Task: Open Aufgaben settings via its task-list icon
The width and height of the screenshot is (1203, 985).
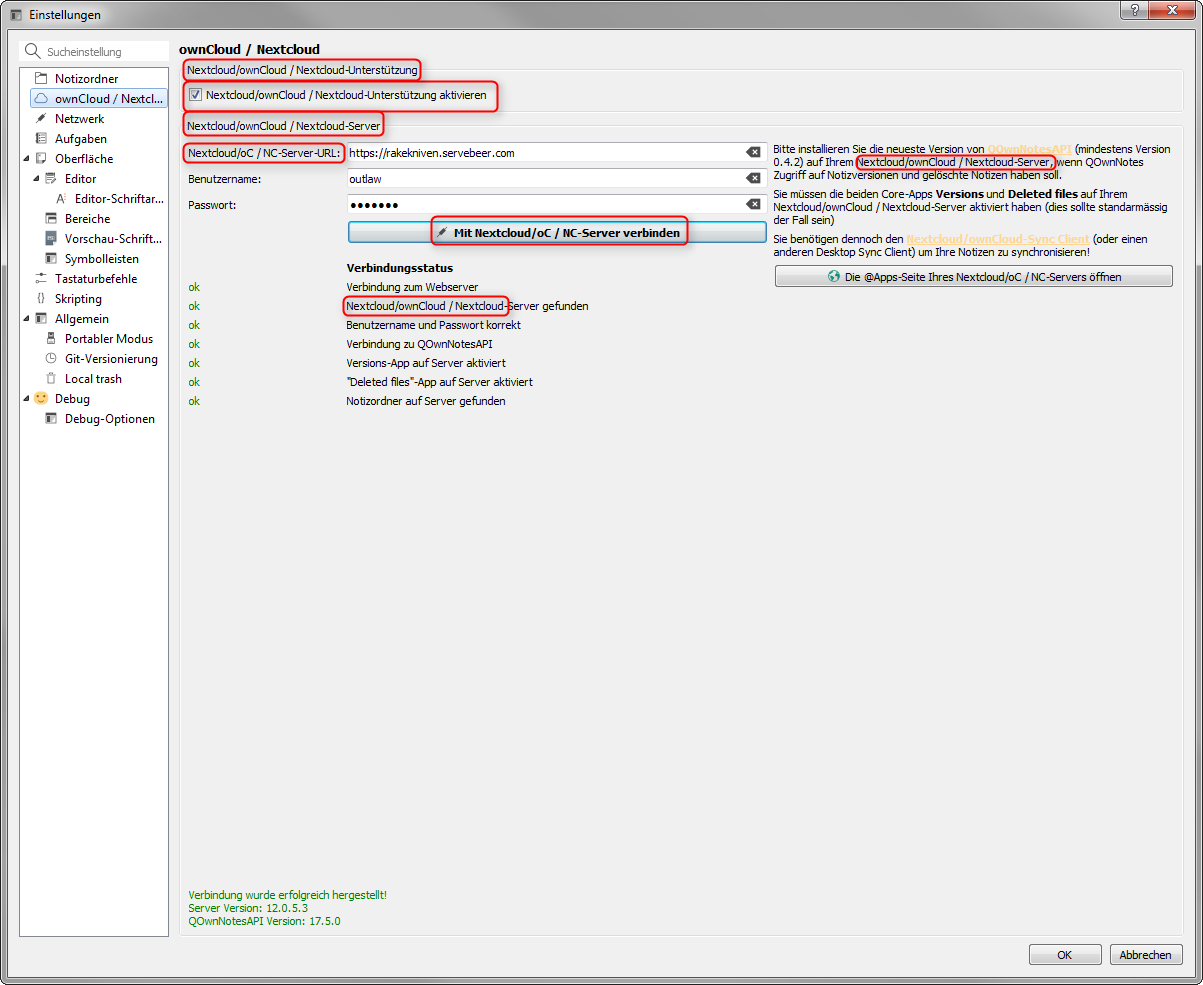Action: [41, 138]
